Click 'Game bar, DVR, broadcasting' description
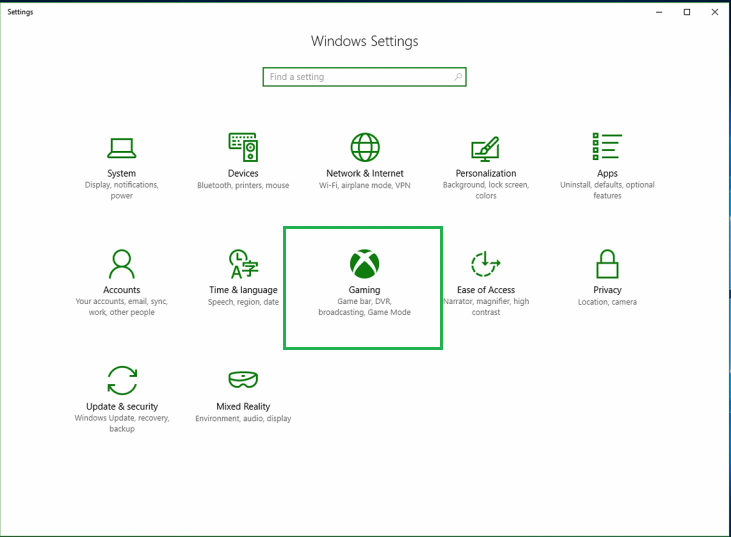731x537 pixels. 365,307
